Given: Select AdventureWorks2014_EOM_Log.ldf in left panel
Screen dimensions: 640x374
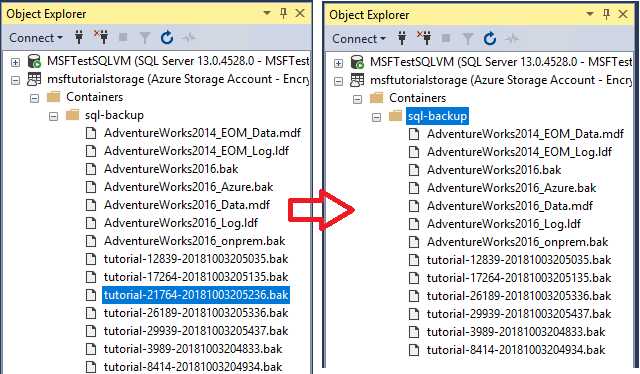Looking at the screenshot, I should [196, 151].
